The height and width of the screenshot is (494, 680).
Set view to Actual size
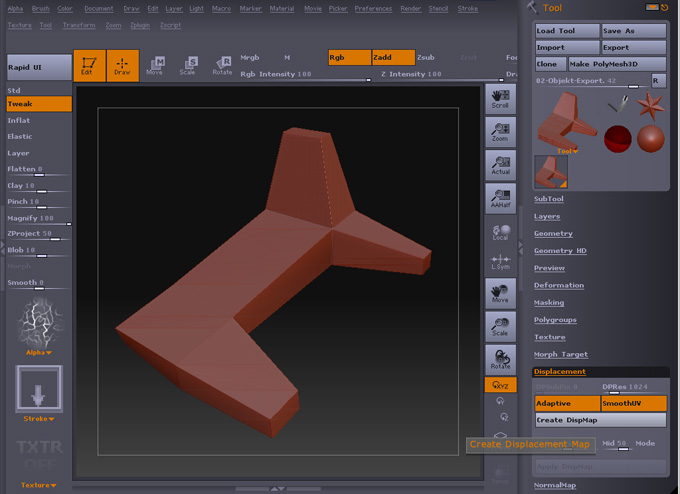click(x=500, y=165)
